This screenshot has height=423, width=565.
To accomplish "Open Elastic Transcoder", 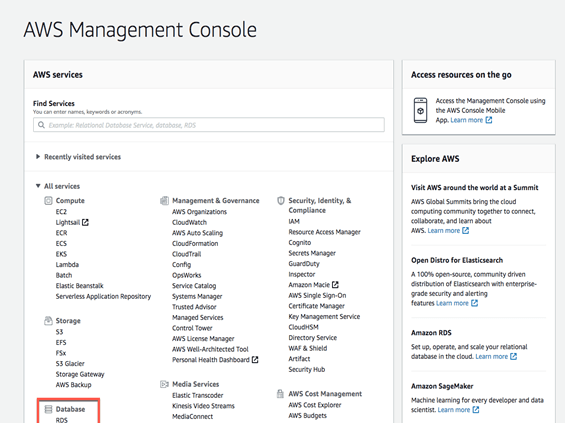I will pyautogui.click(x=197, y=395).
